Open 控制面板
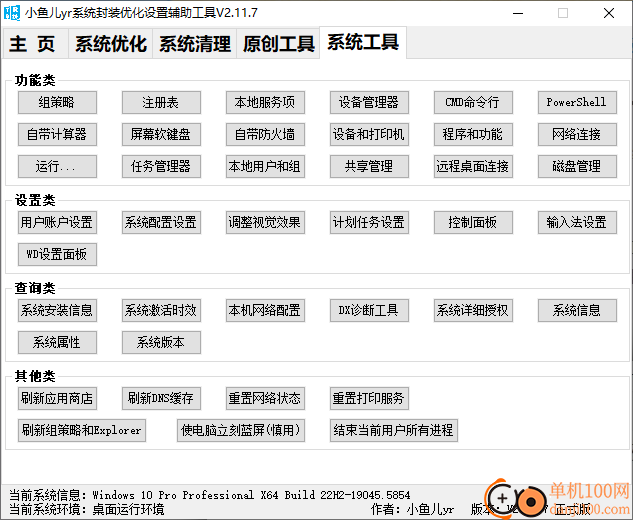 click(473, 222)
